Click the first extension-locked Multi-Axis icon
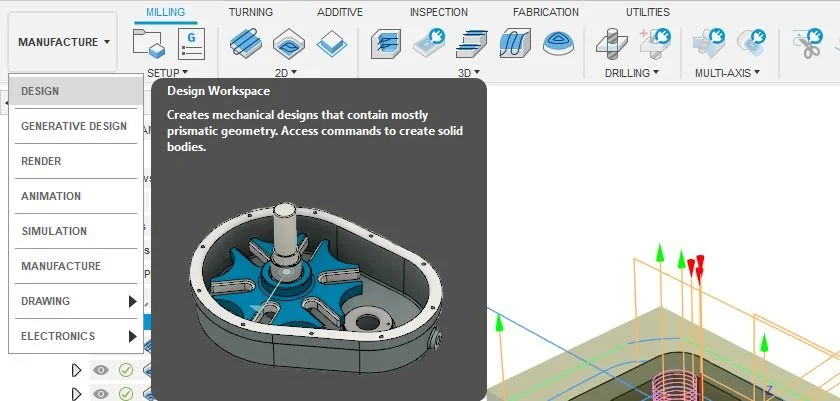840x401 pixels. [x=709, y=42]
